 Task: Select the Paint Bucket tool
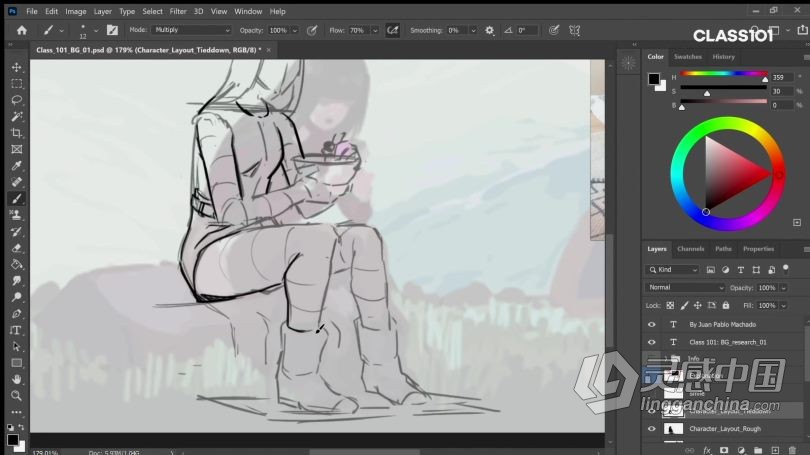pyautogui.click(x=17, y=264)
